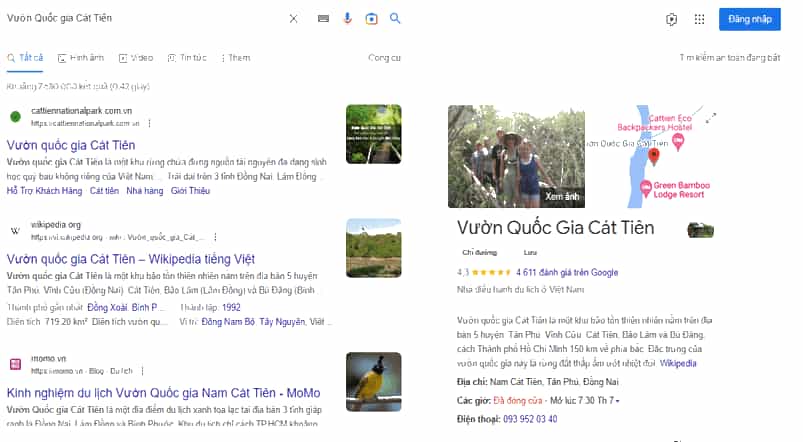
Task: Open Xem ảnh on the park photo
Action: coord(562,197)
